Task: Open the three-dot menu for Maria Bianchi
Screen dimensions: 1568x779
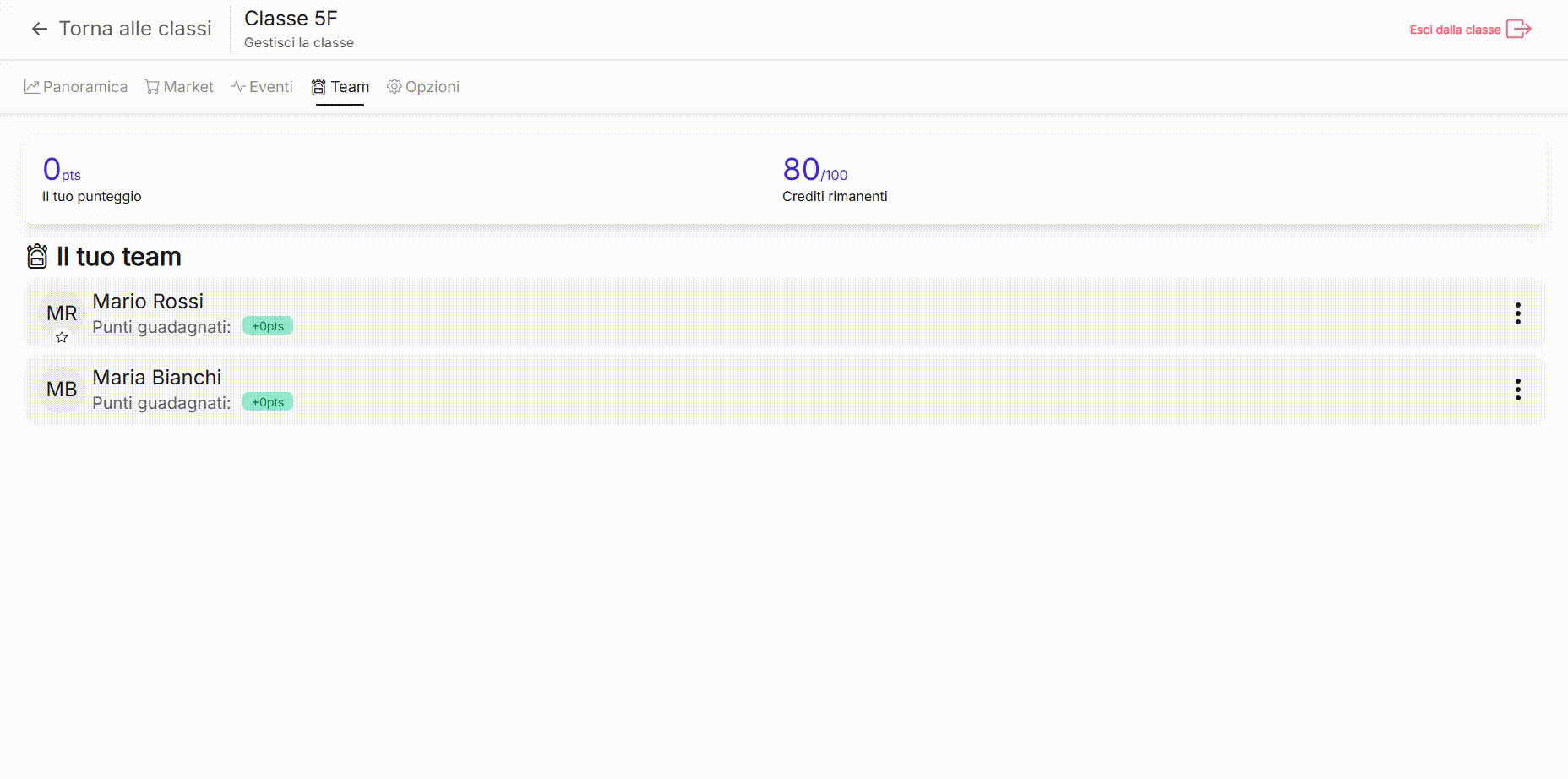Action: pos(1517,389)
